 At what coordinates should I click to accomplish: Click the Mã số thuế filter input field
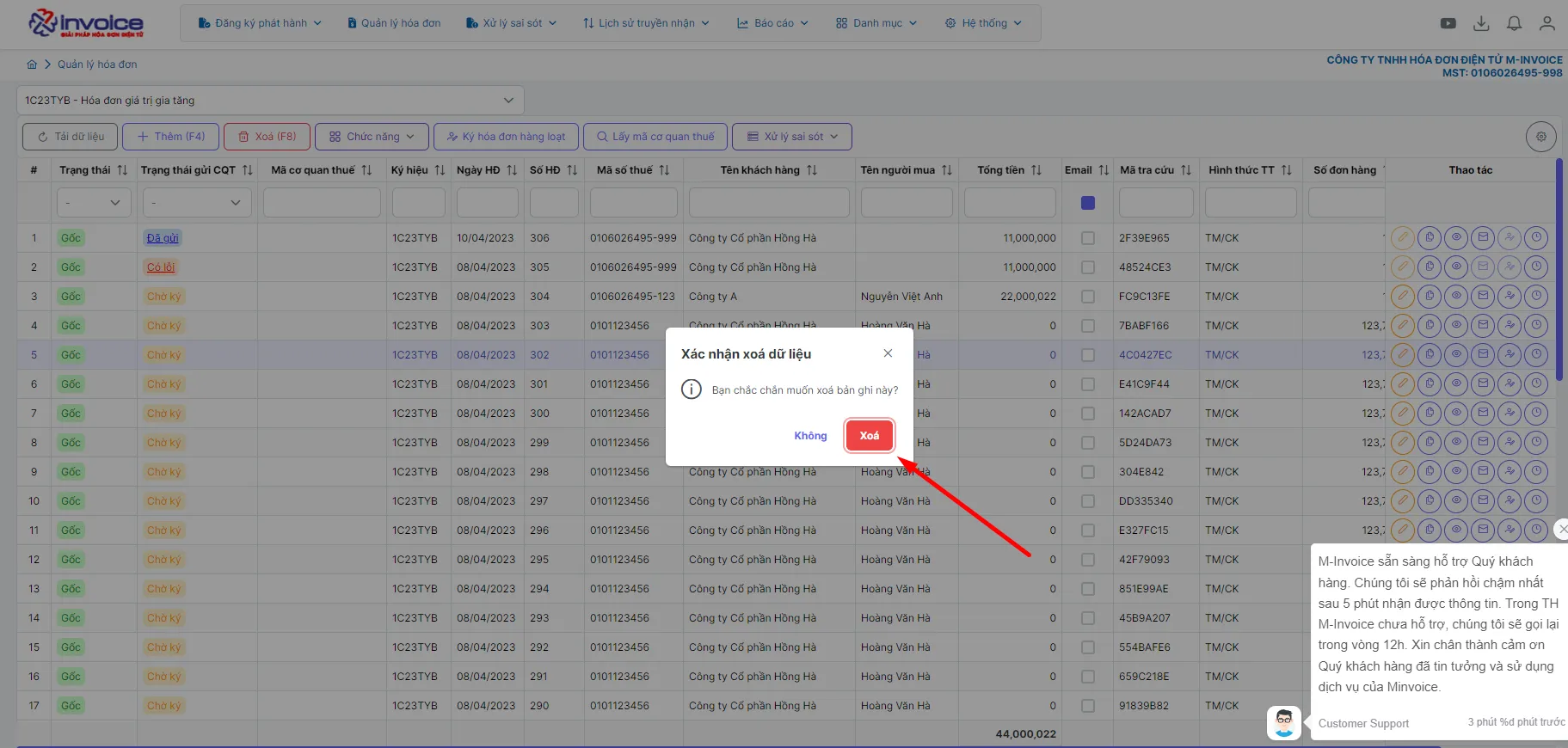[x=634, y=203]
